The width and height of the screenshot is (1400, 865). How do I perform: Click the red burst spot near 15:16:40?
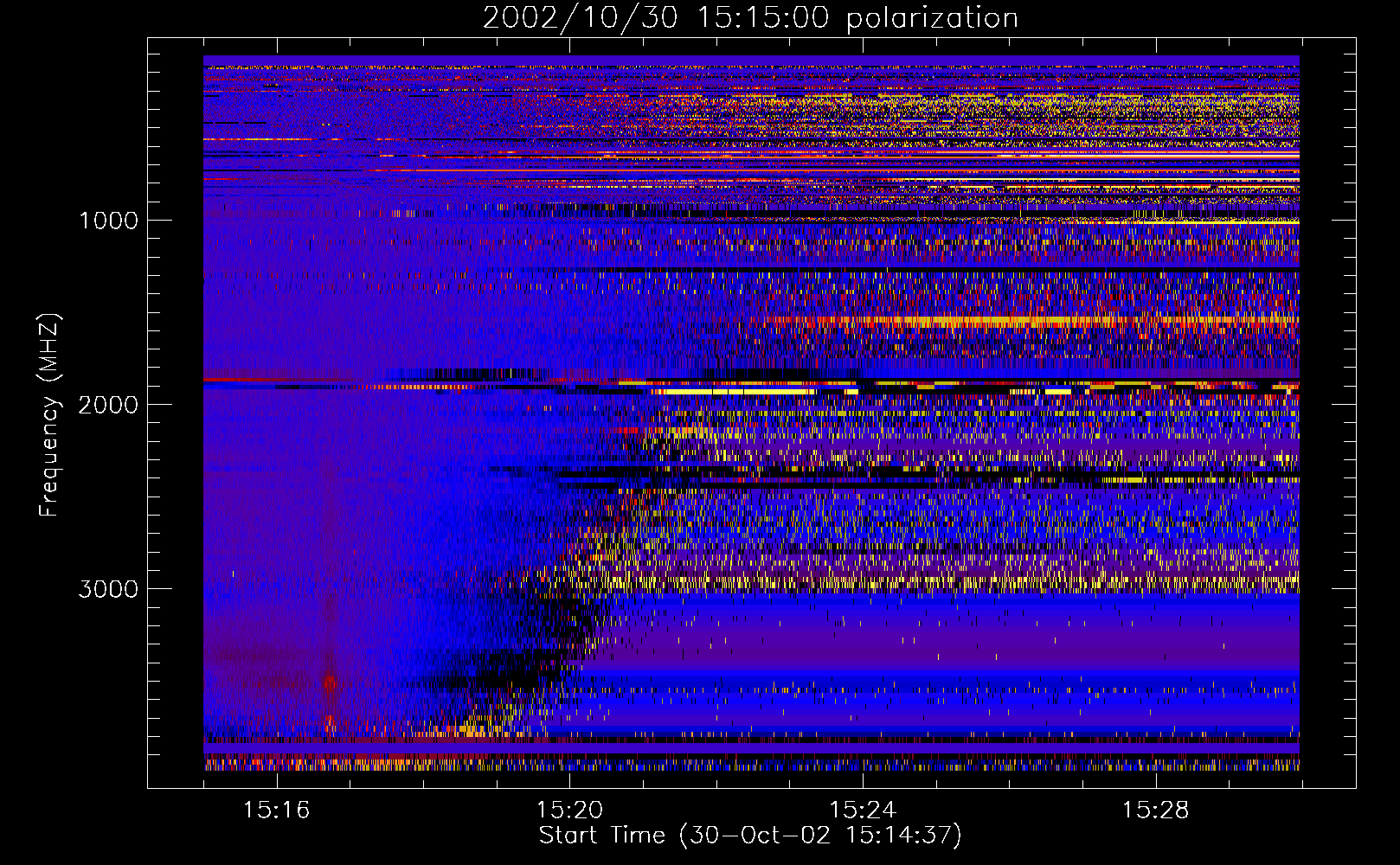coord(330,684)
